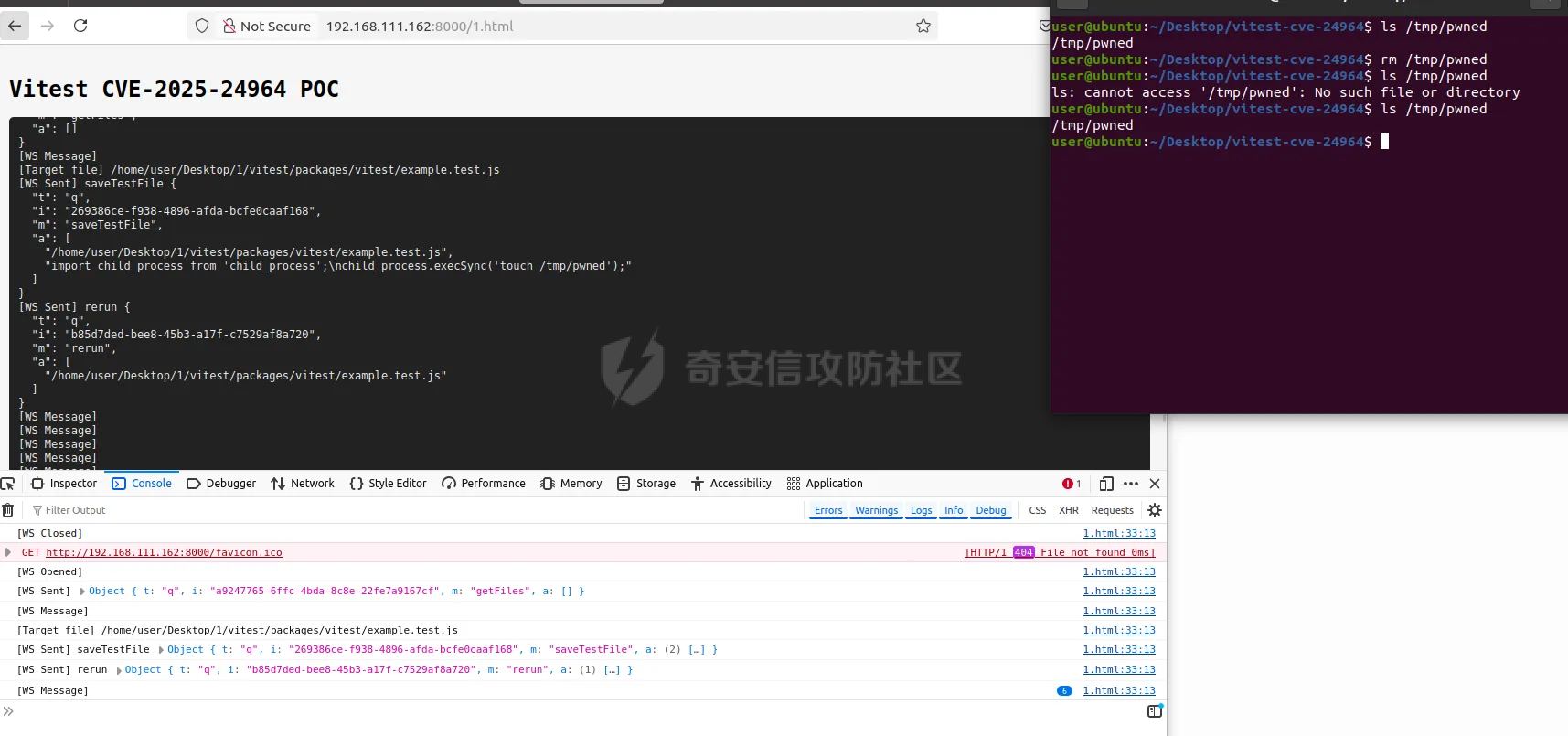Expand the rerun Object in console
The height and width of the screenshot is (736, 1568).
[119, 670]
